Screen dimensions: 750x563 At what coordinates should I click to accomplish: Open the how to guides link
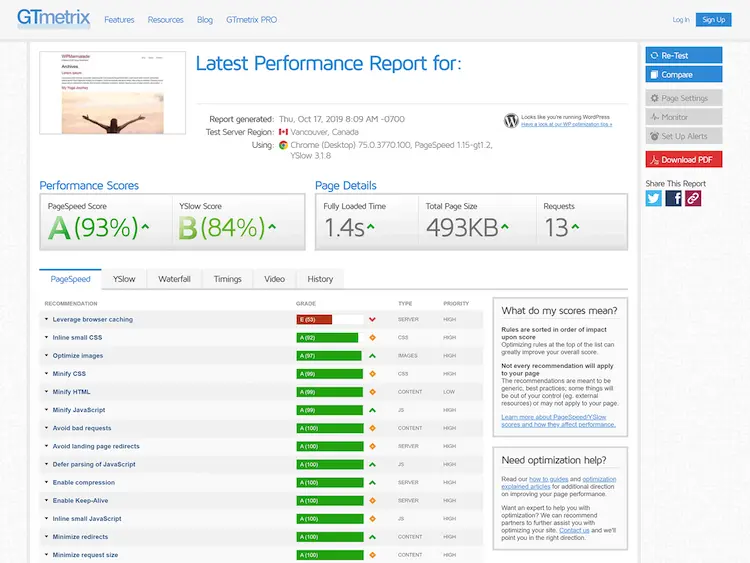549,479
